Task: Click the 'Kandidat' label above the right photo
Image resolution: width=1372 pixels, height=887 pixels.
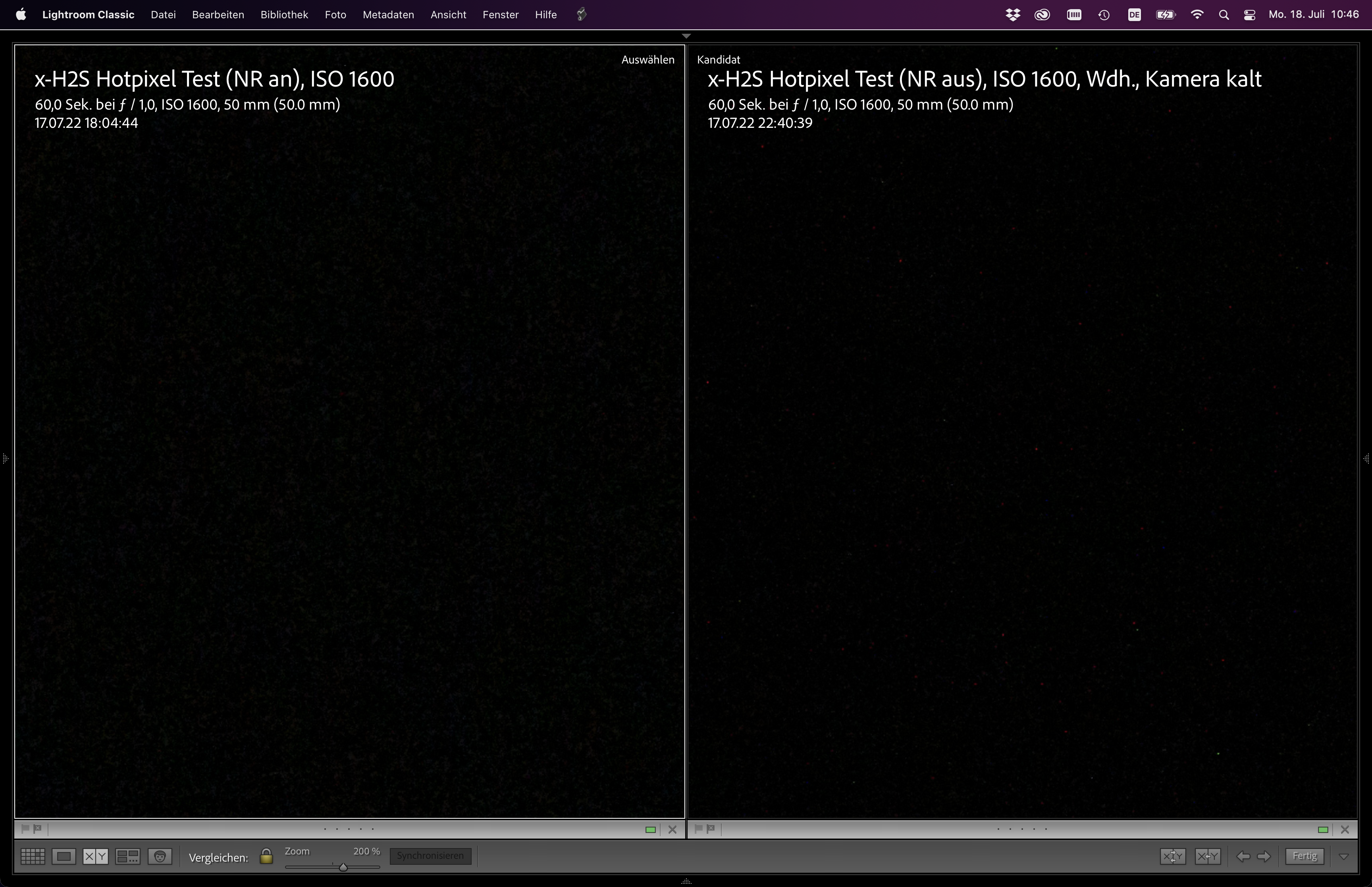Action: tap(719, 59)
